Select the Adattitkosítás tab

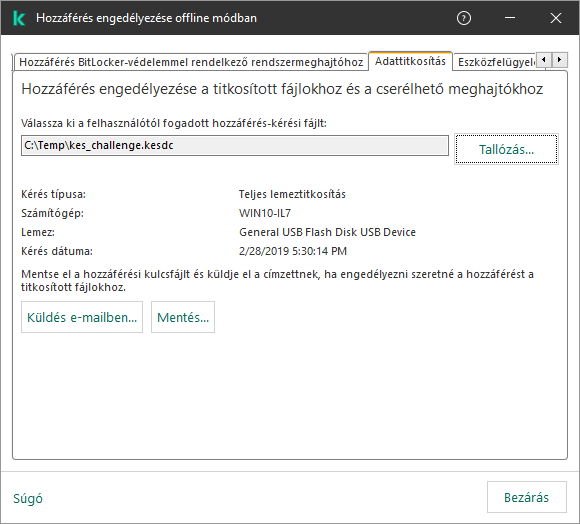(x=410, y=61)
